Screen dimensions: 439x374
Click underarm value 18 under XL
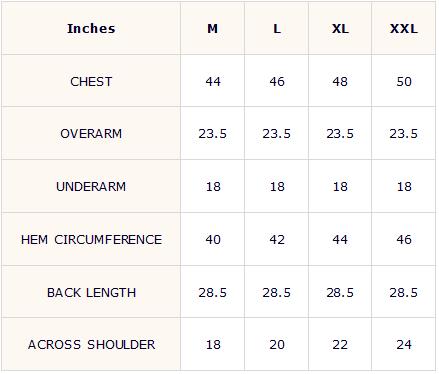point(340,187)
